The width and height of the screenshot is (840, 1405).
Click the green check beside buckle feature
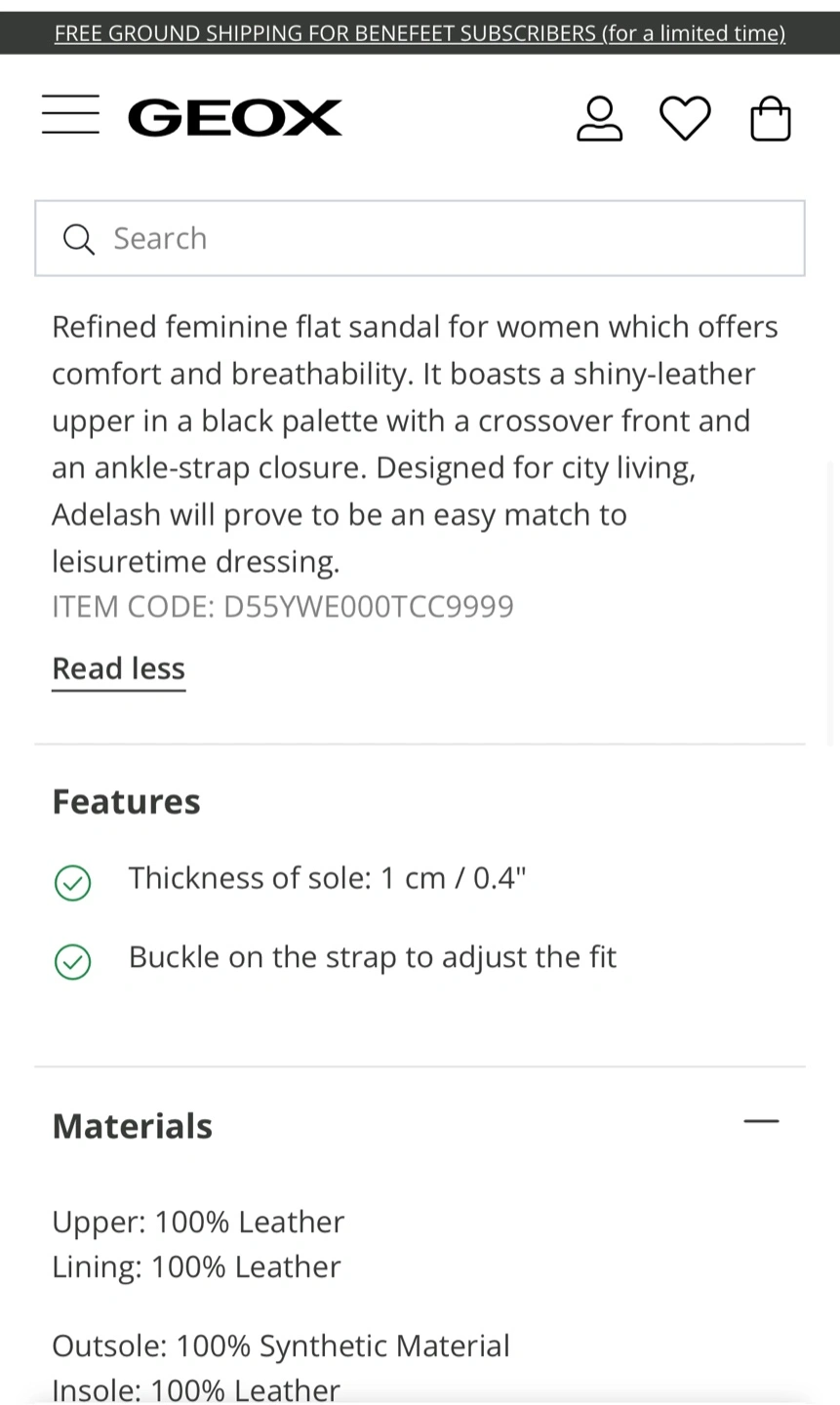(x=73, y=961)
